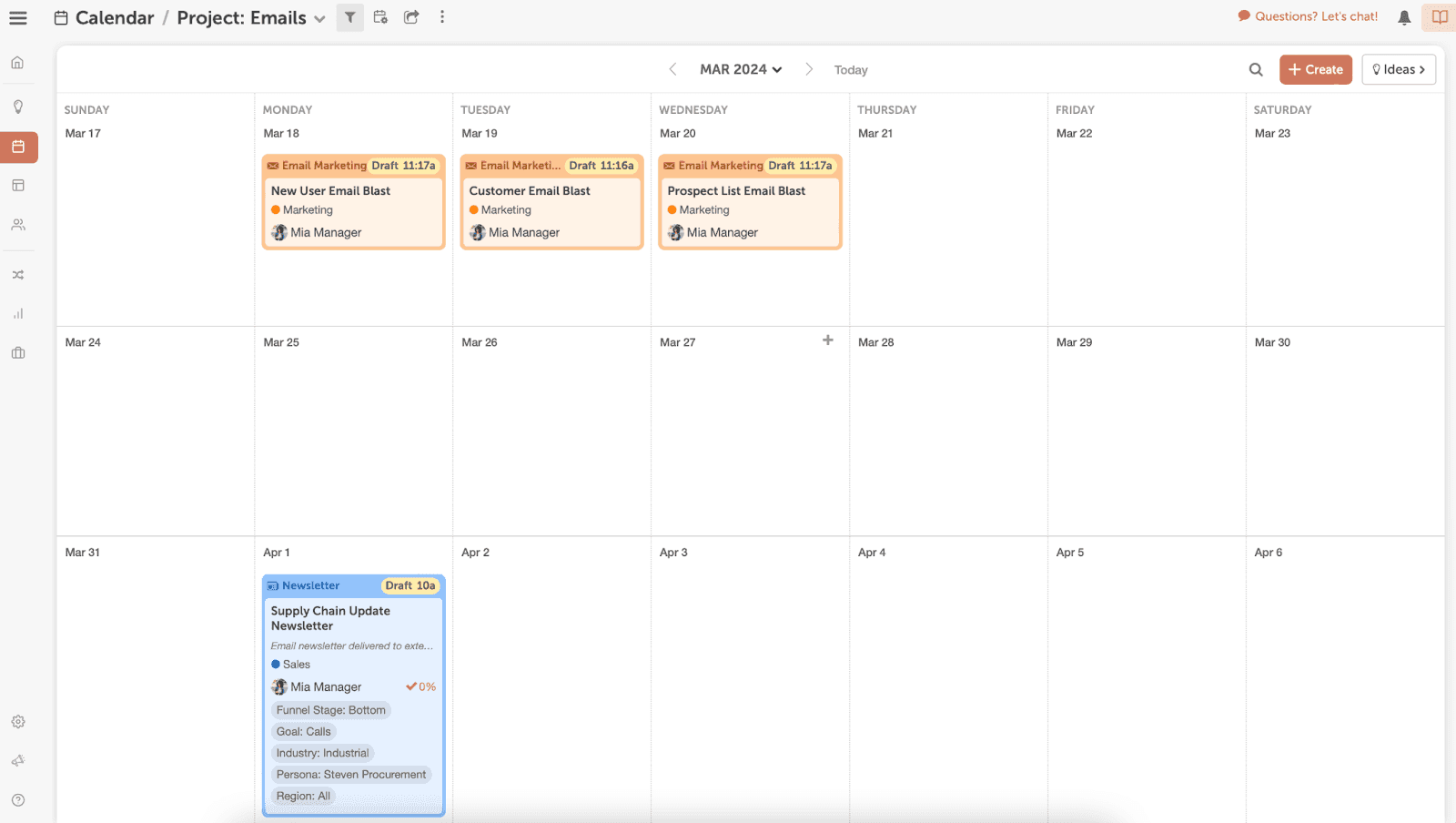Open the three-dot overflow menu

coord(442,17)
